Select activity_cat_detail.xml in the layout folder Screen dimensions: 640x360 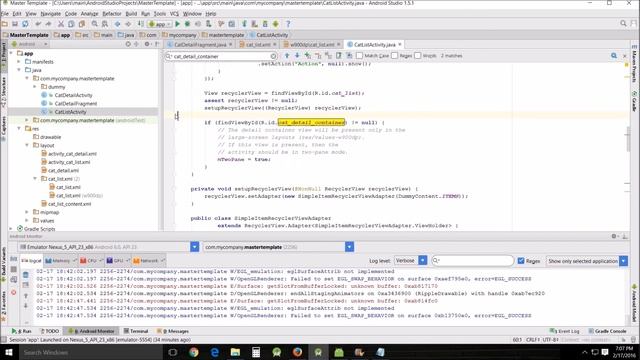click(72, 154)
